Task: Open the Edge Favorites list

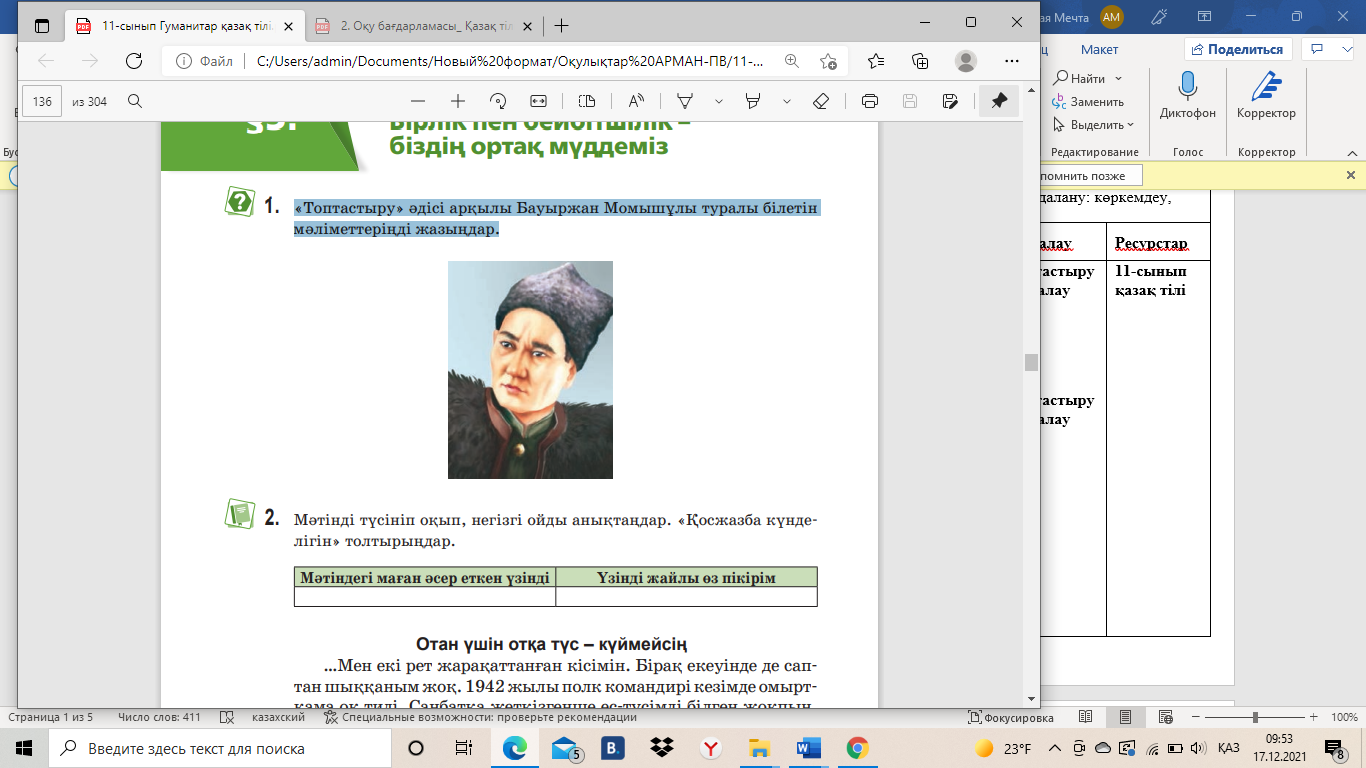Action: 876,61
